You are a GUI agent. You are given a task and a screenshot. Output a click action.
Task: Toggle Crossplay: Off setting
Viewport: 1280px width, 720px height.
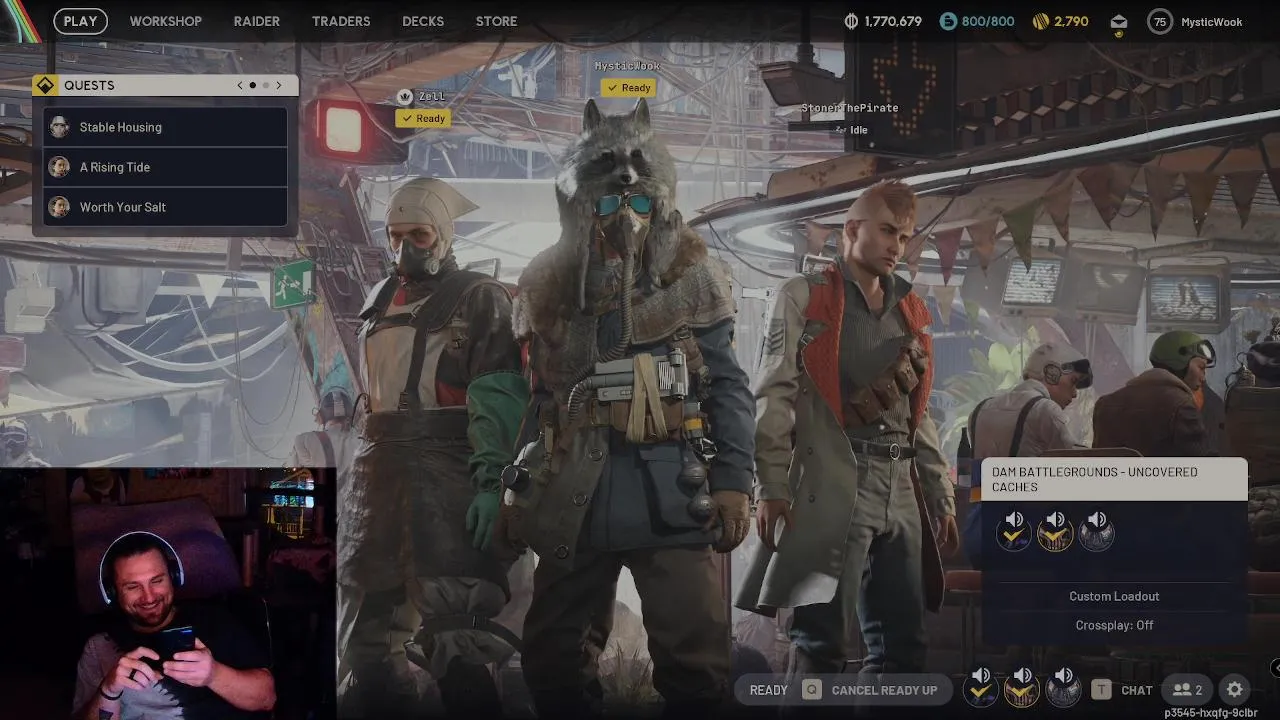tap(1114, 625)
